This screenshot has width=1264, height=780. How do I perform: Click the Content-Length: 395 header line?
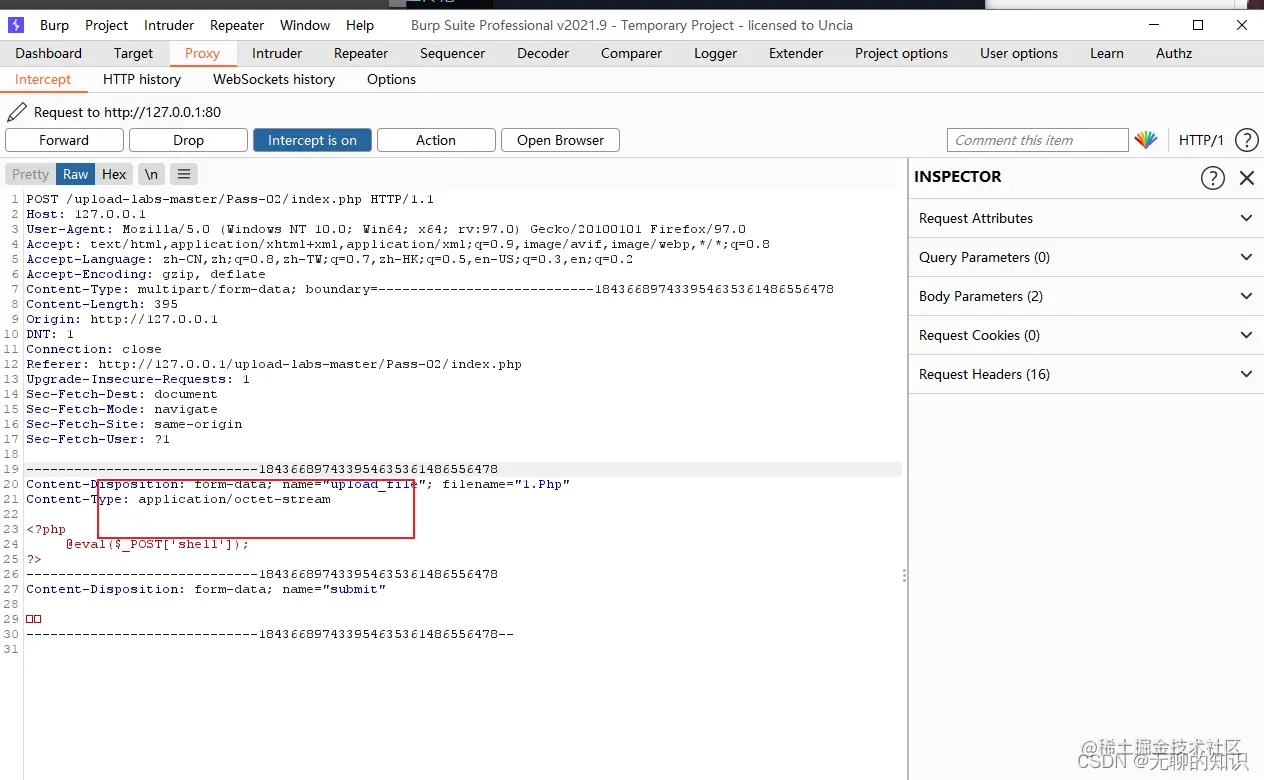point(102,304)
